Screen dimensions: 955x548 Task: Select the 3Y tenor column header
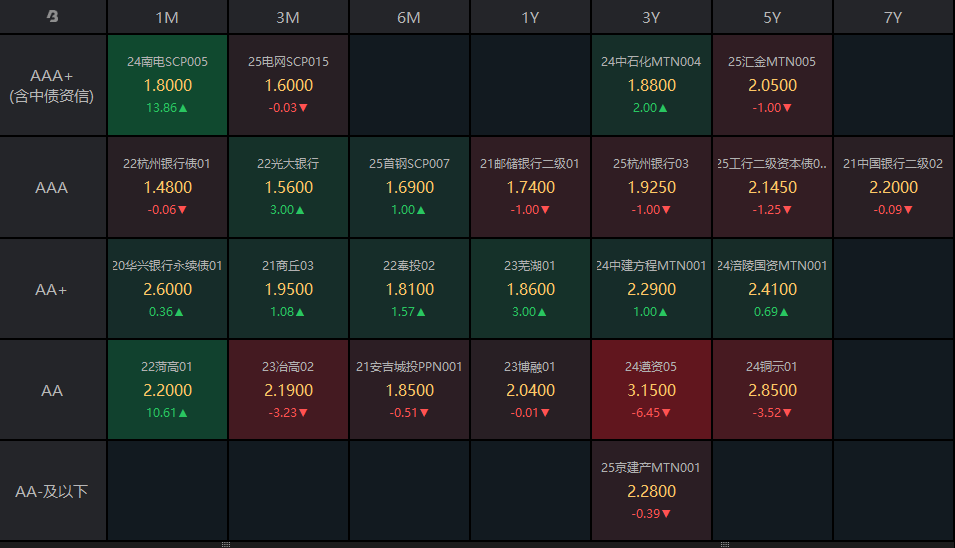click(651, 17)
